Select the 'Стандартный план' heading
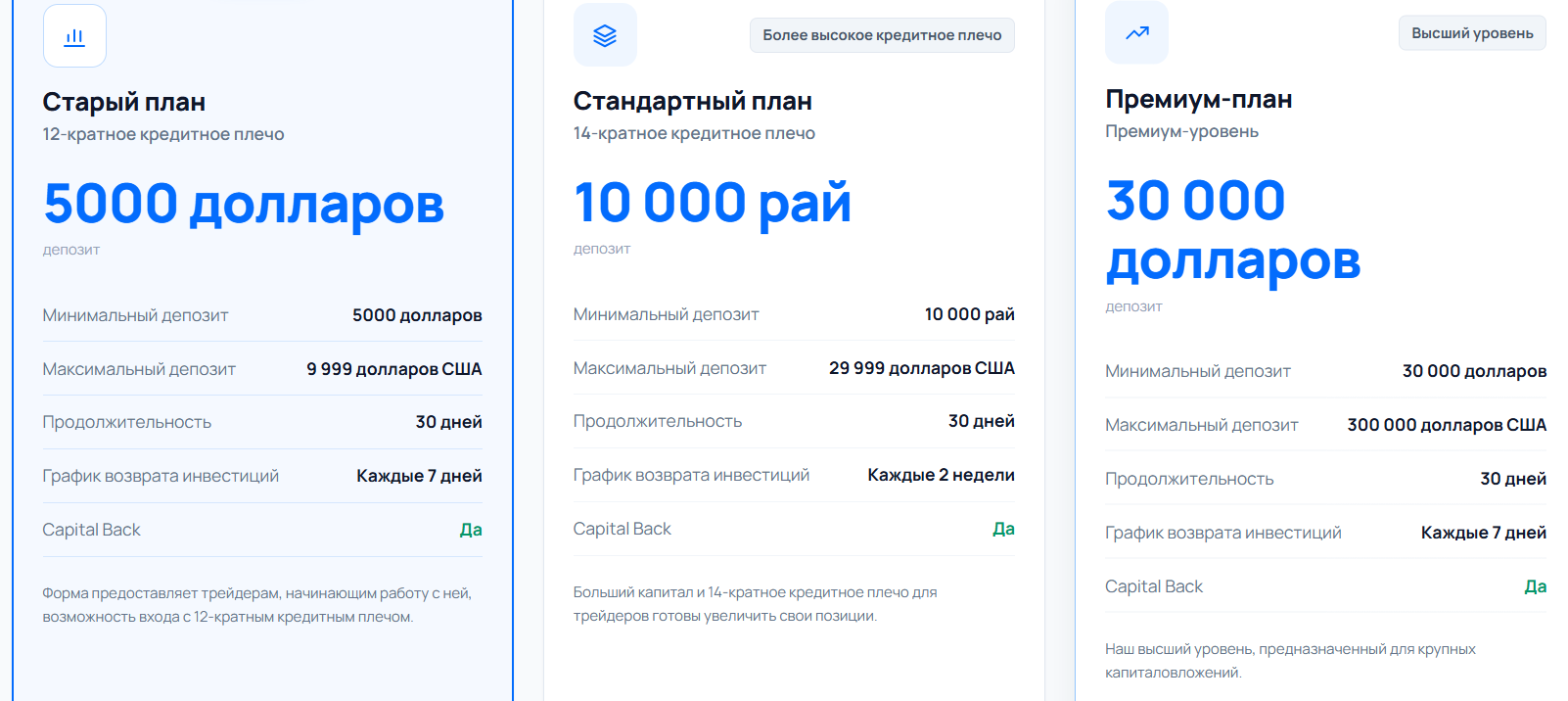The image size is (1568, 701). click(693, 101)
